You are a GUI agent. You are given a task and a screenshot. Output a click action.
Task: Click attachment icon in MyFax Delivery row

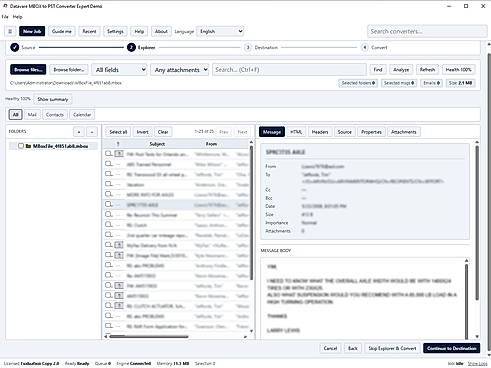click(x=119, y=245)
